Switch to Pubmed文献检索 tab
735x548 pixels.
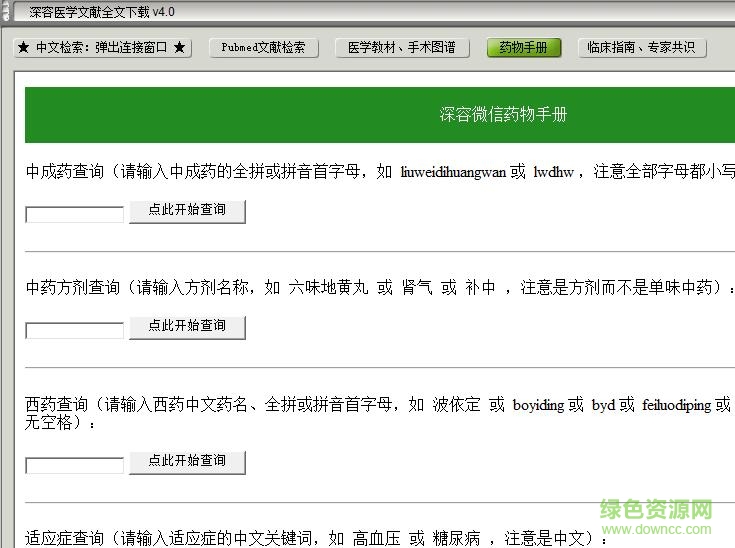pos(263,47)
